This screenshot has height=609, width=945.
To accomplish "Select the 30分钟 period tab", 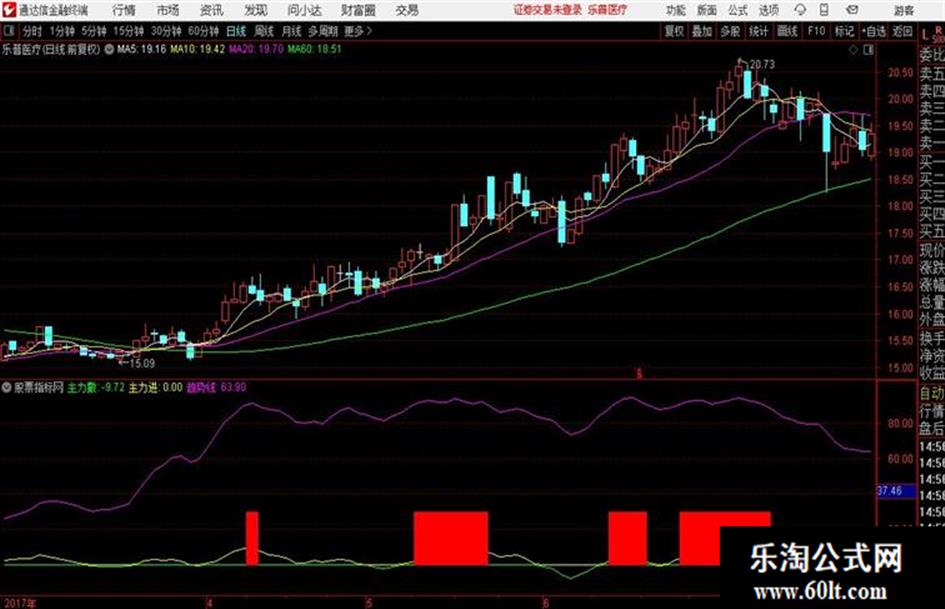I will pyautogui.click(x=166, y=31).
